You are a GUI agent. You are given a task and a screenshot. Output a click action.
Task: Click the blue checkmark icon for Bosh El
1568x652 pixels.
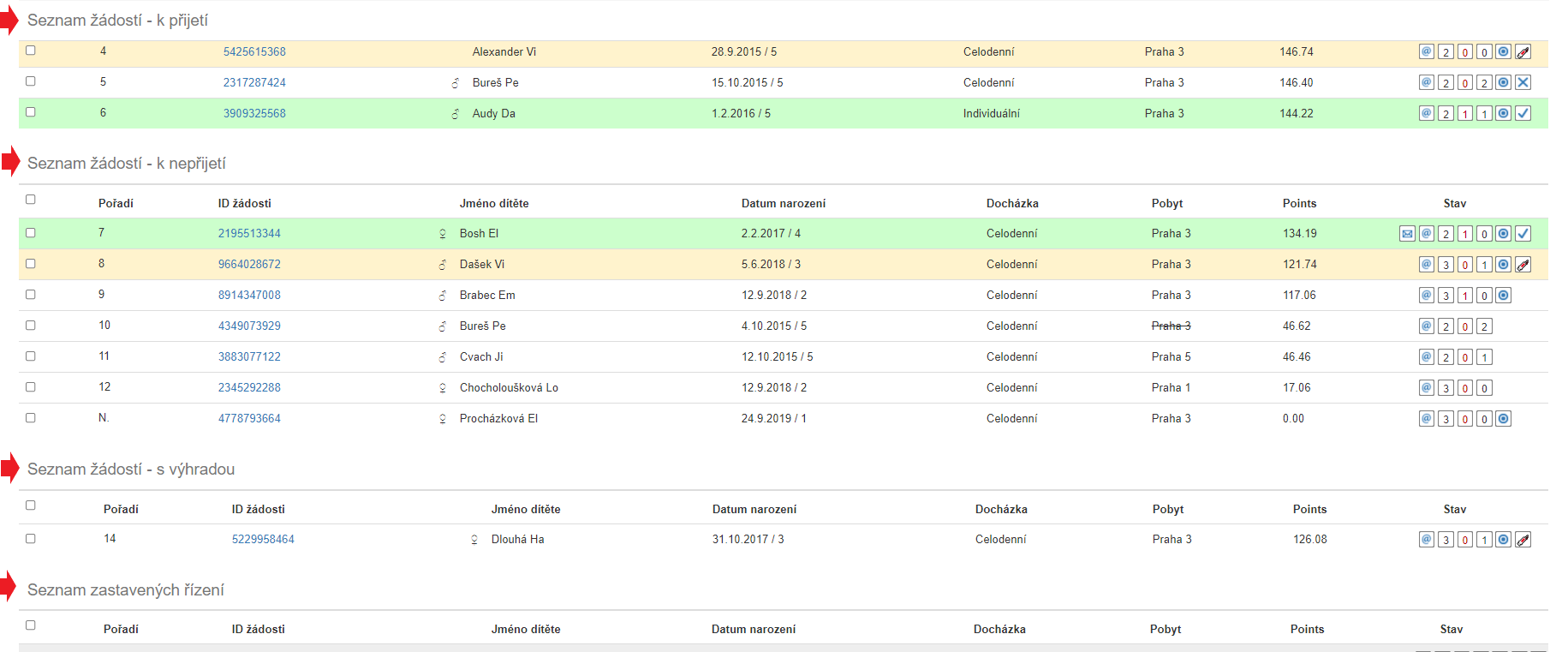[1523, 233]
